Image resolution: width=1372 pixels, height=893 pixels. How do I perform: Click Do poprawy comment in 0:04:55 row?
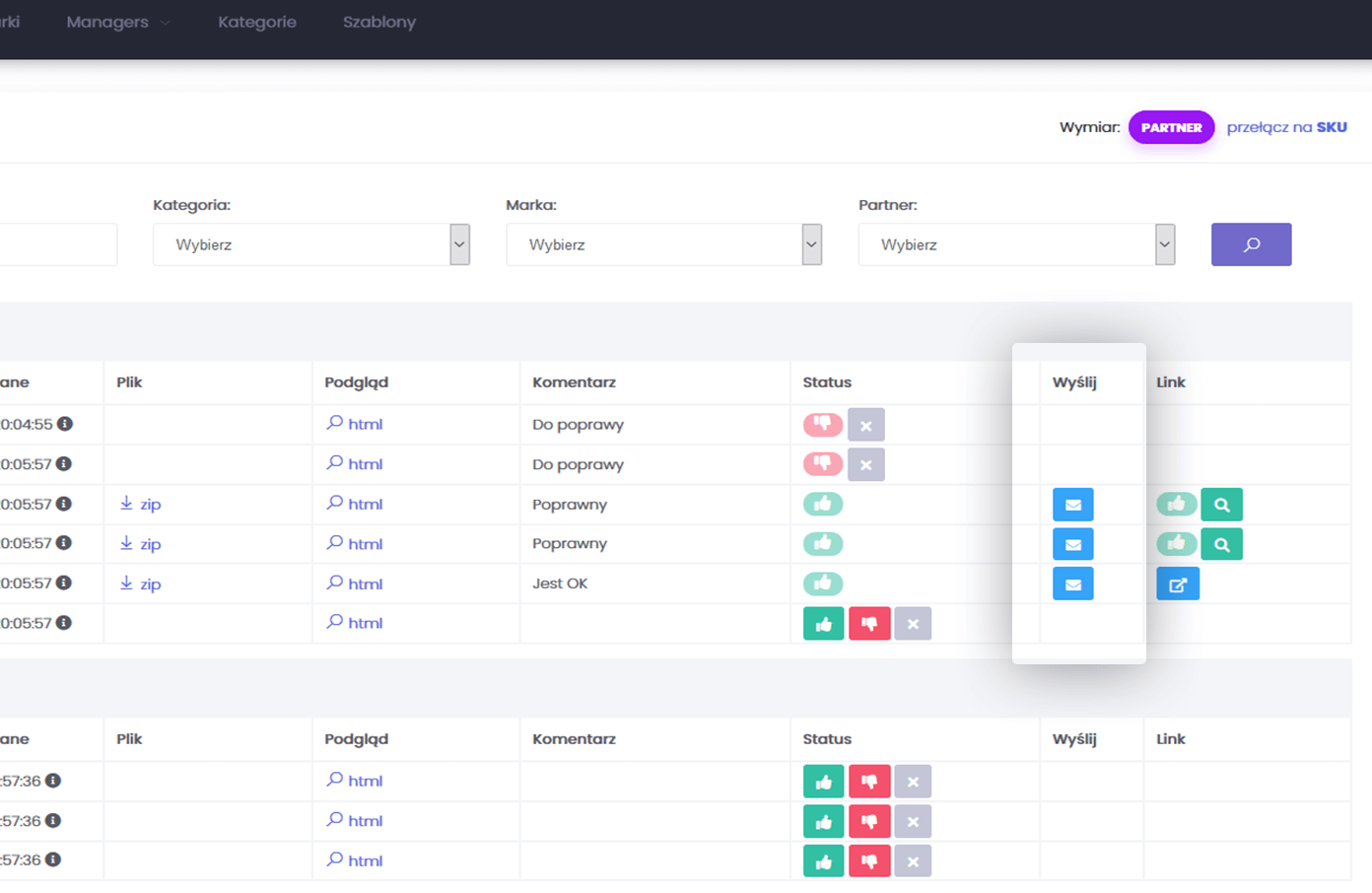click(x=578, y=425)
